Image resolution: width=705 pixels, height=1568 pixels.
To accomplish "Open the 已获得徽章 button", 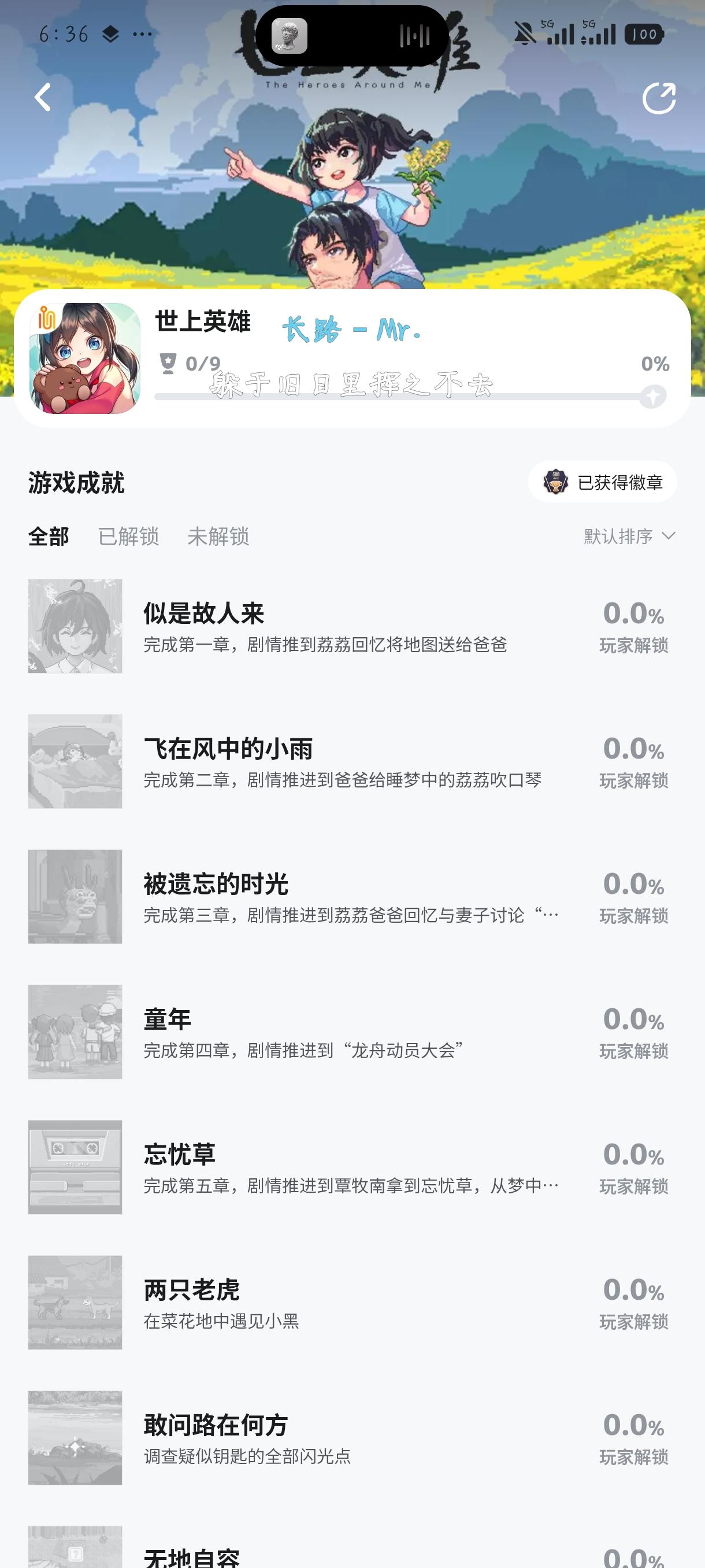I will point(602,482).
